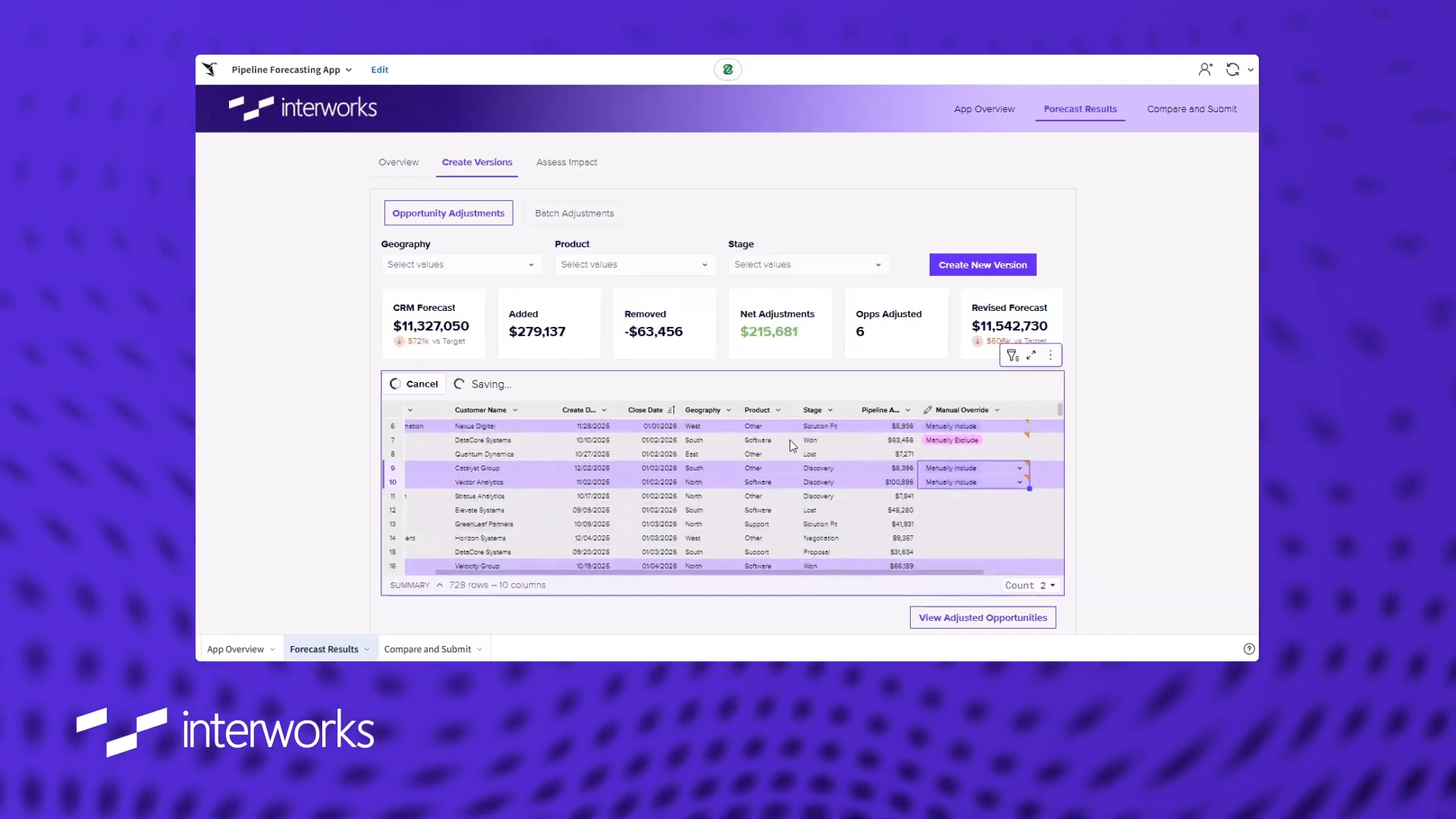Open the Product filter dropdown
This screenshot has width=1456, height=819.
tap(635, 265)
